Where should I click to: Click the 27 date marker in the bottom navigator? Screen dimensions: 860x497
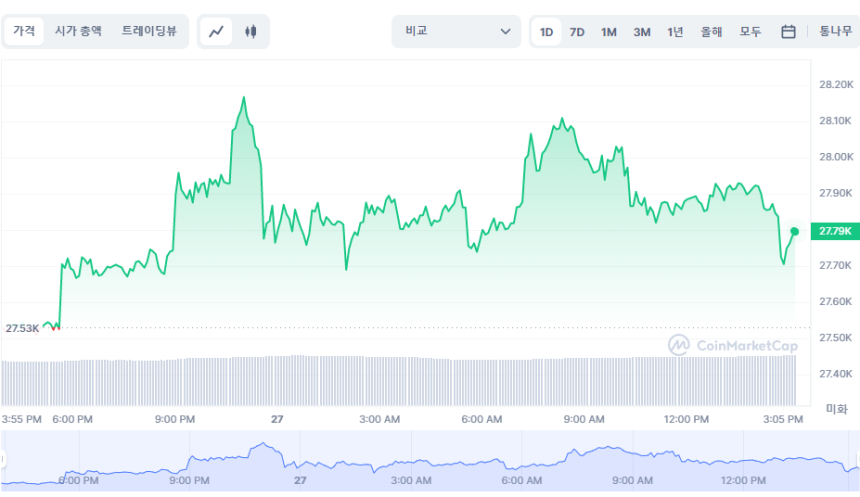(x=299, y=481)
